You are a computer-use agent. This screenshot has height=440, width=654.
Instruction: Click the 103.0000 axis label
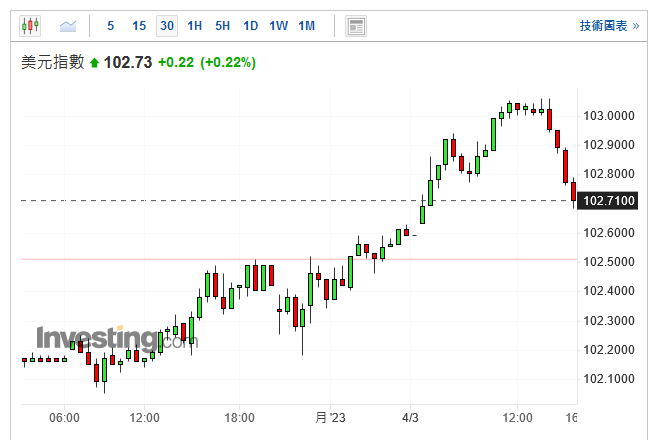click(609, 116)
